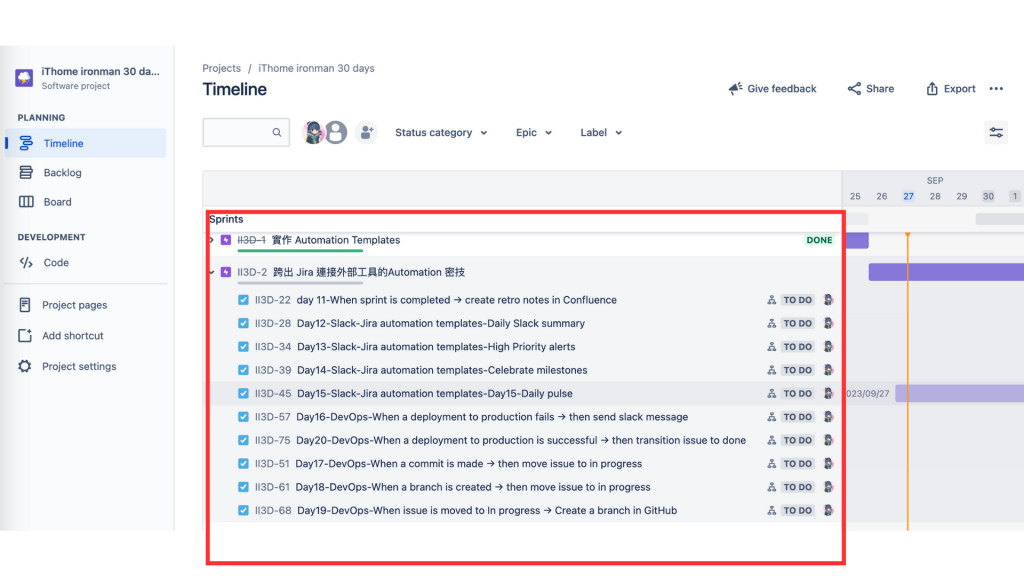Click the task checkbox icon of II3D-39

point(243,370)
